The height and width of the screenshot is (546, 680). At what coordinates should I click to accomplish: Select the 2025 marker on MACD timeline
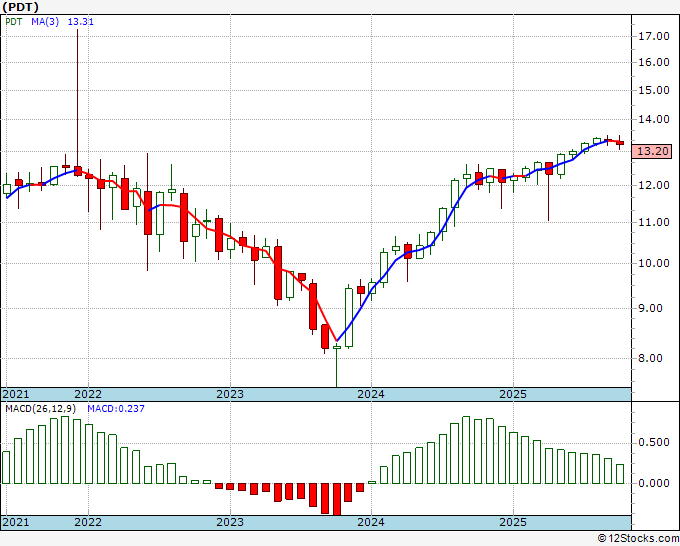click(x=513, y=522)
